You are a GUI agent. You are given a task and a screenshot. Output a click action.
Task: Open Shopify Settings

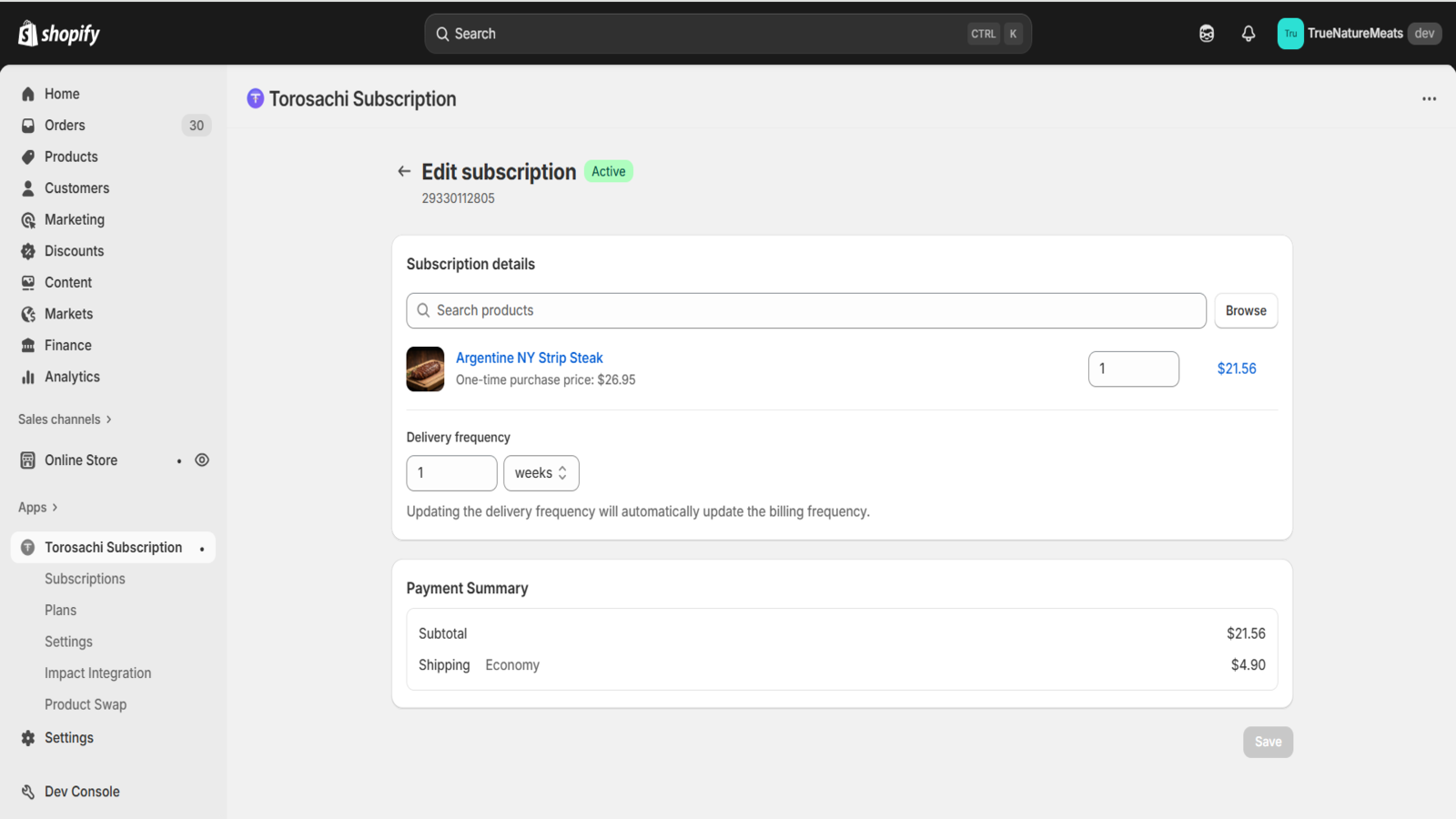click(x=69, y=738)
